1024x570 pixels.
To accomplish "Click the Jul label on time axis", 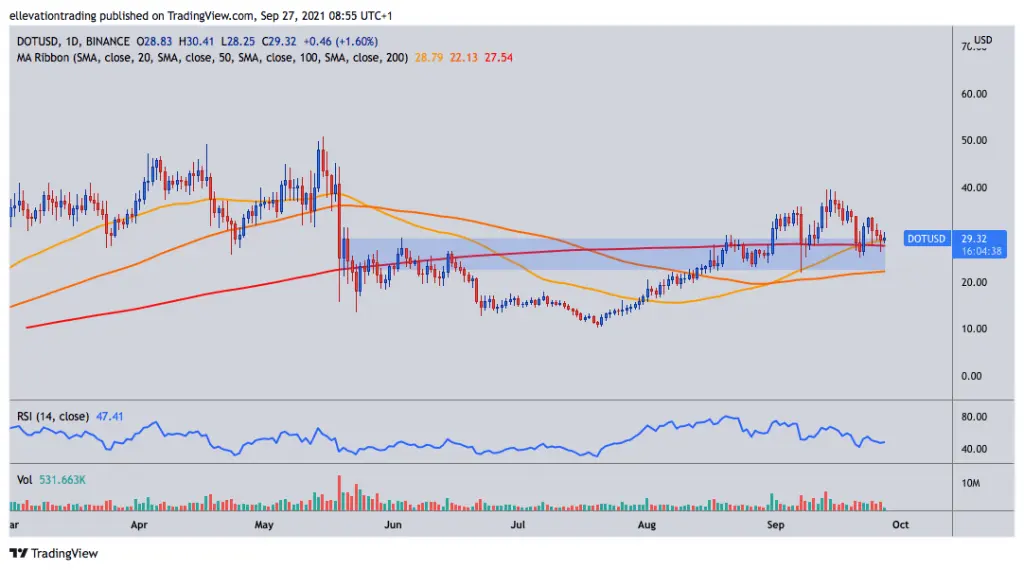I will pyautogui.click(x=518, y=524).
